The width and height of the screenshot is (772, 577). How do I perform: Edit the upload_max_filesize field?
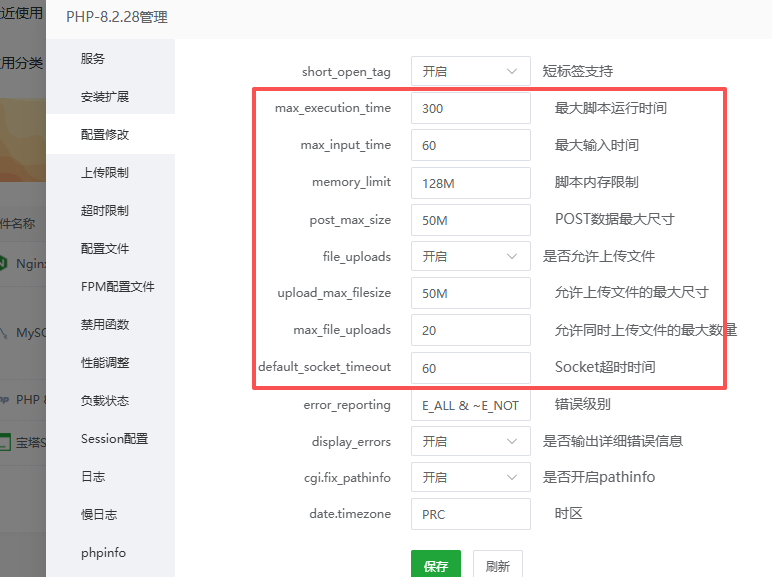point(471,293)
